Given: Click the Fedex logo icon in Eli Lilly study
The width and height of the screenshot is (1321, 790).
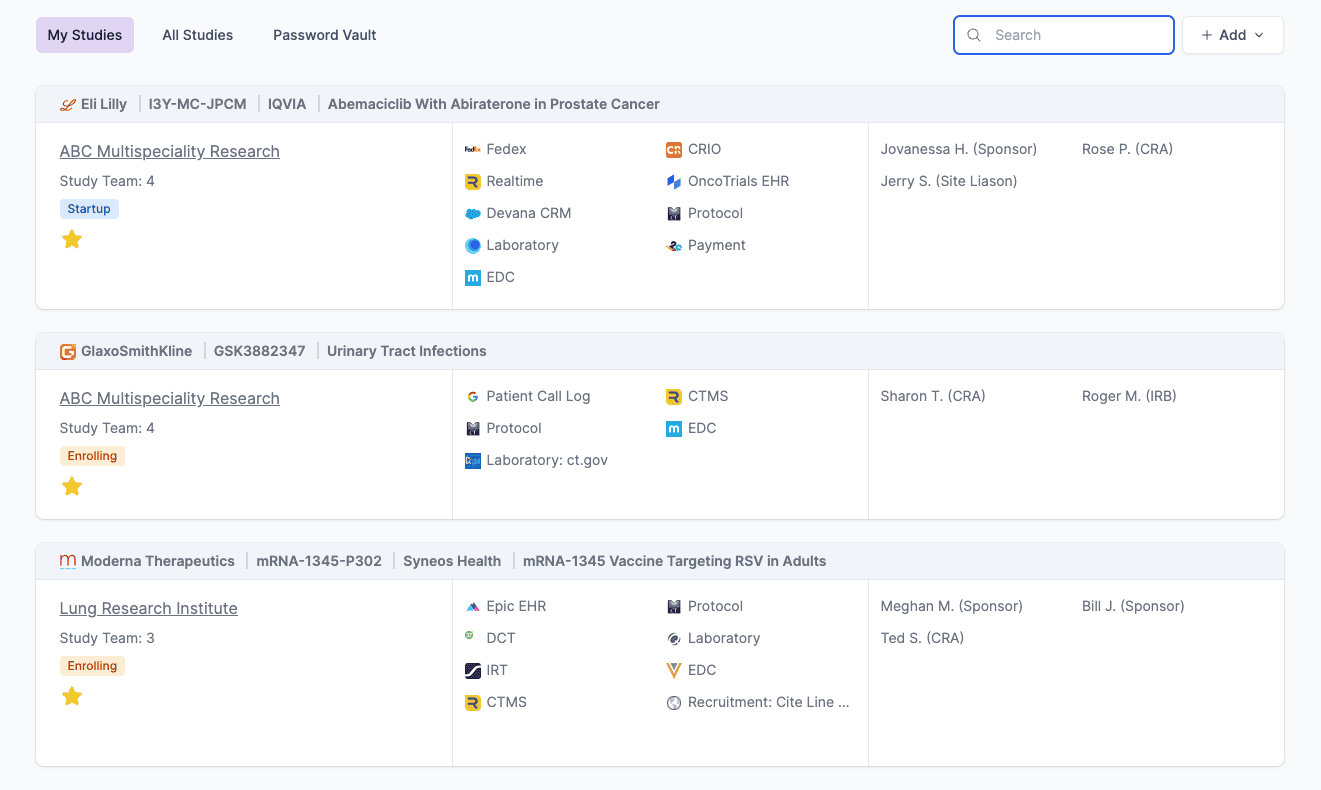Looking at the screenshot, I should [473, 149].
